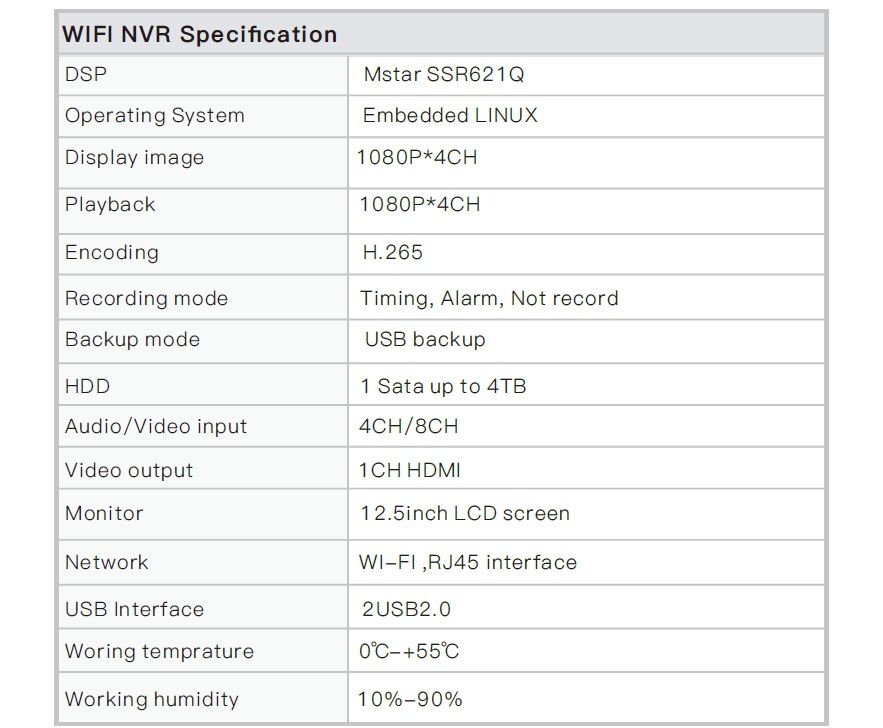Click the 0℃-+55℃ temperature value
This screenshot has height=728, width=883.
pos(409,651)
